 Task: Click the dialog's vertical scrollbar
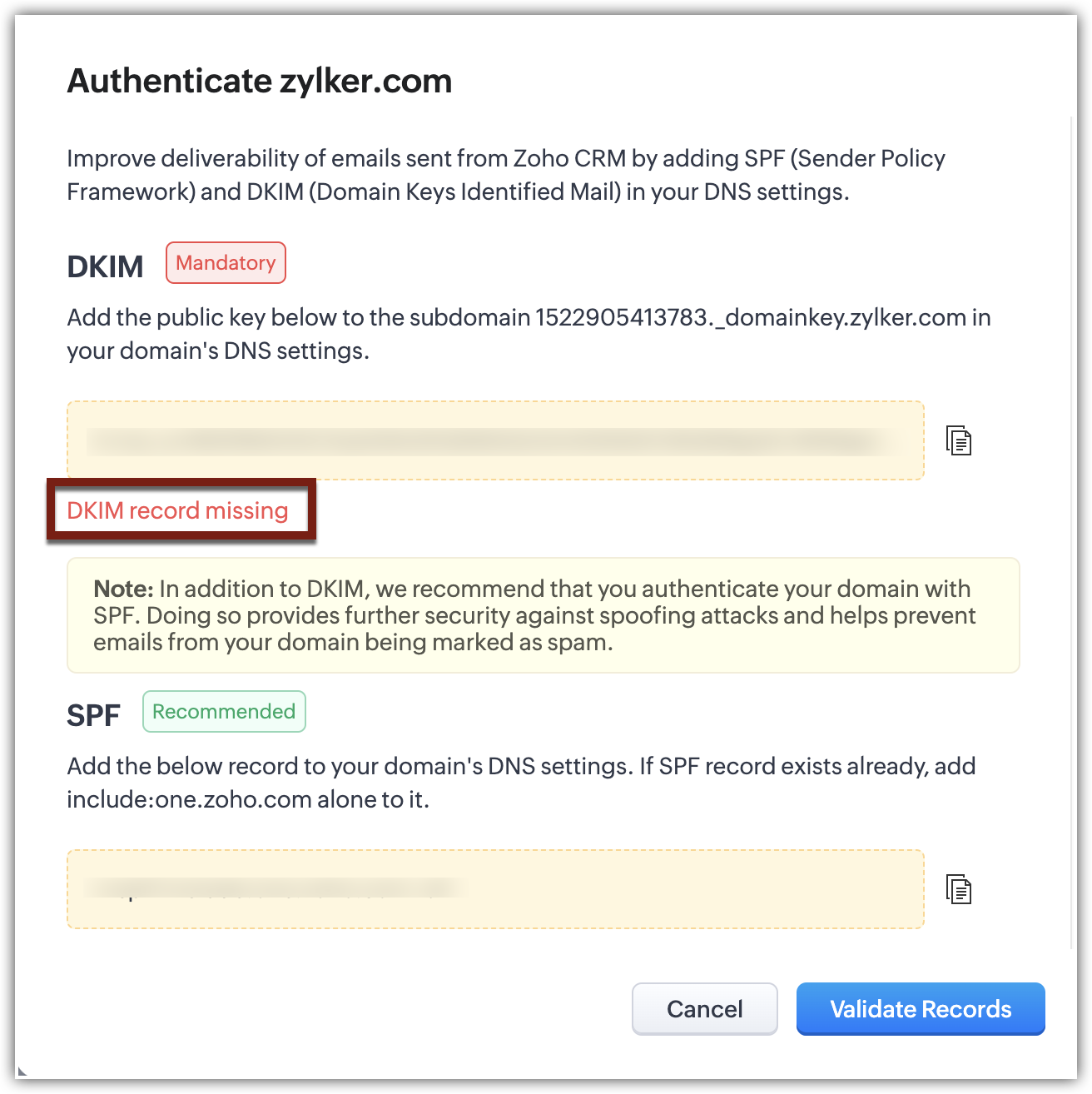pyautogui.click(x=1072, y=533)
